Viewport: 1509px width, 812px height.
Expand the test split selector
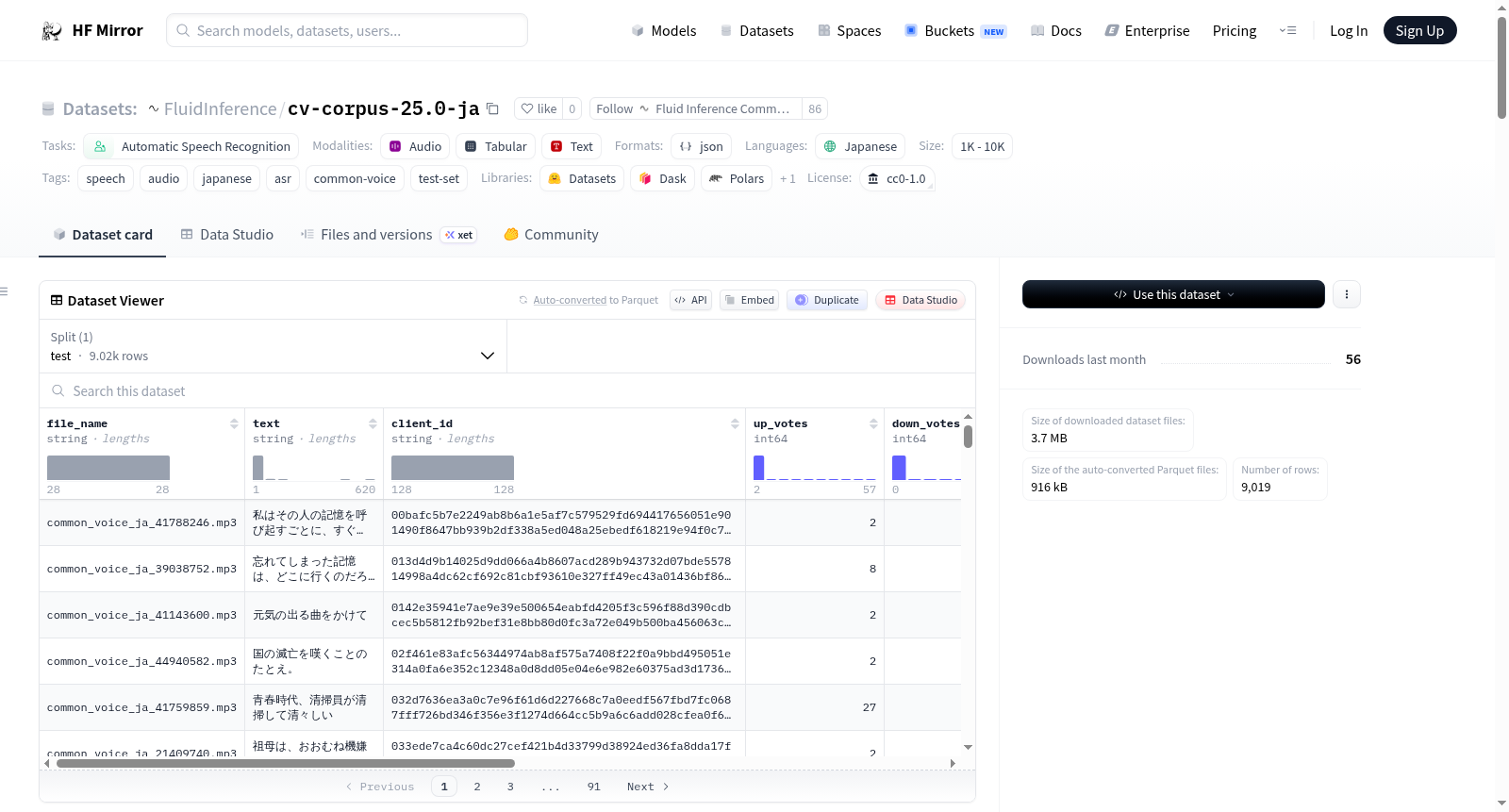[273, 346]
